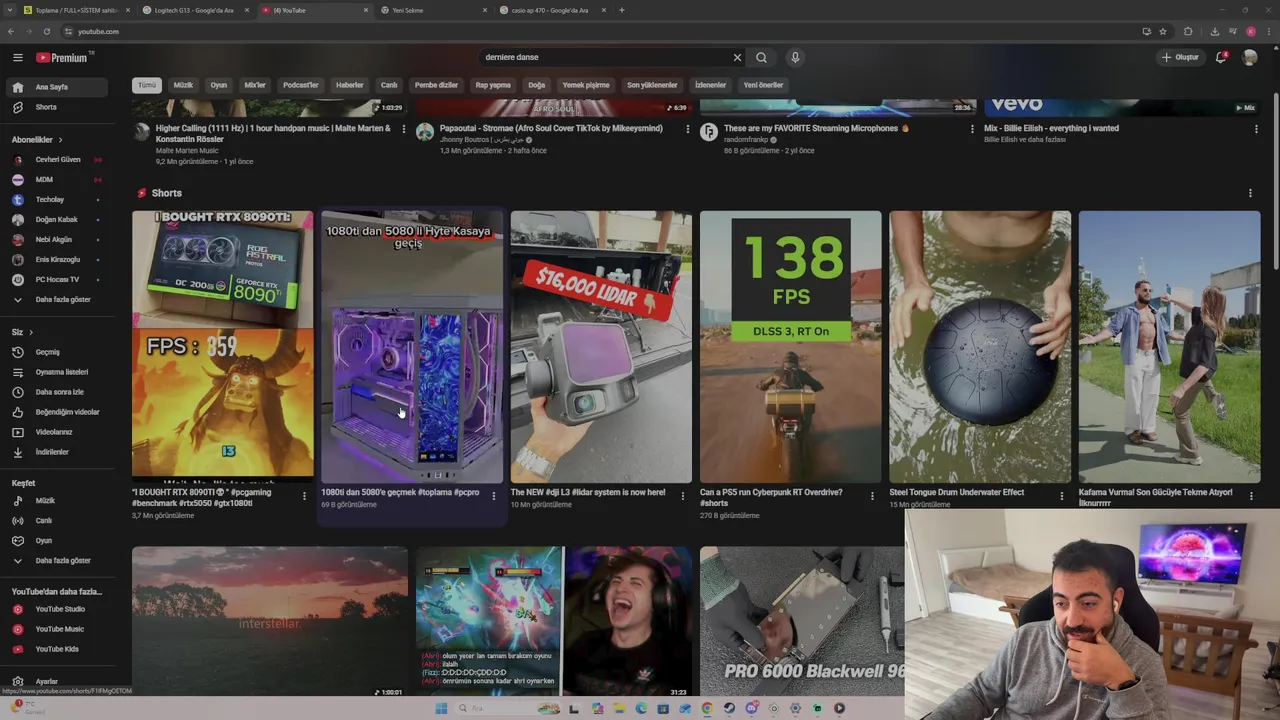
Task: Open more options for Higher Calling video
Action: coord(404,129)
